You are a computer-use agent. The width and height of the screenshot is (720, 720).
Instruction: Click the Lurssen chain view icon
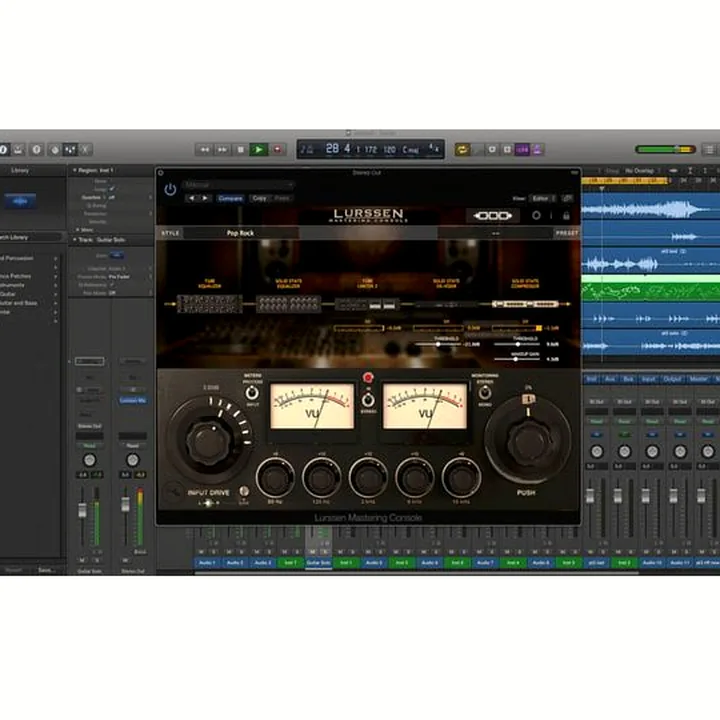coord(492,215)
